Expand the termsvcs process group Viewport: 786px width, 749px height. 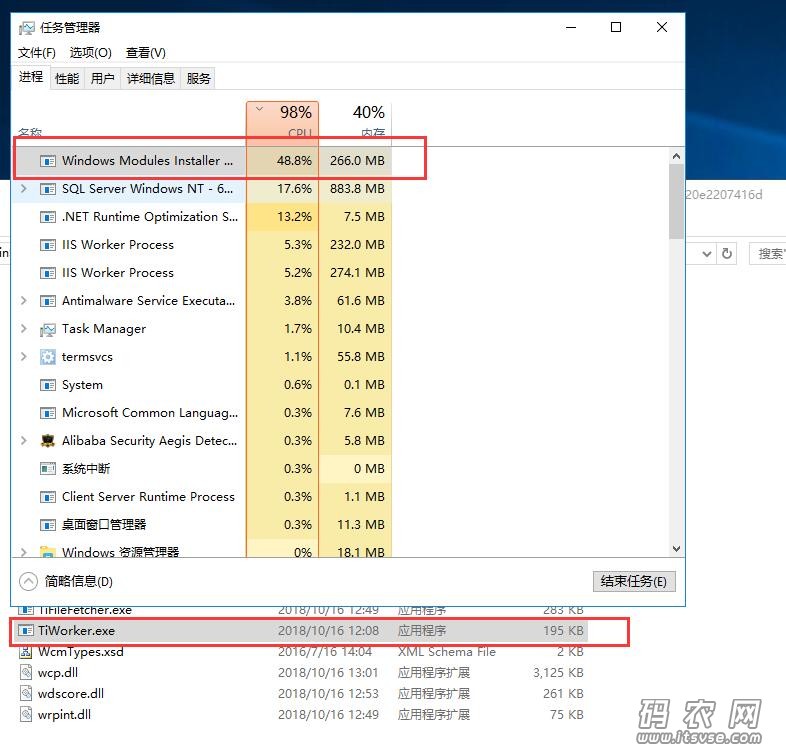point(24,357)
